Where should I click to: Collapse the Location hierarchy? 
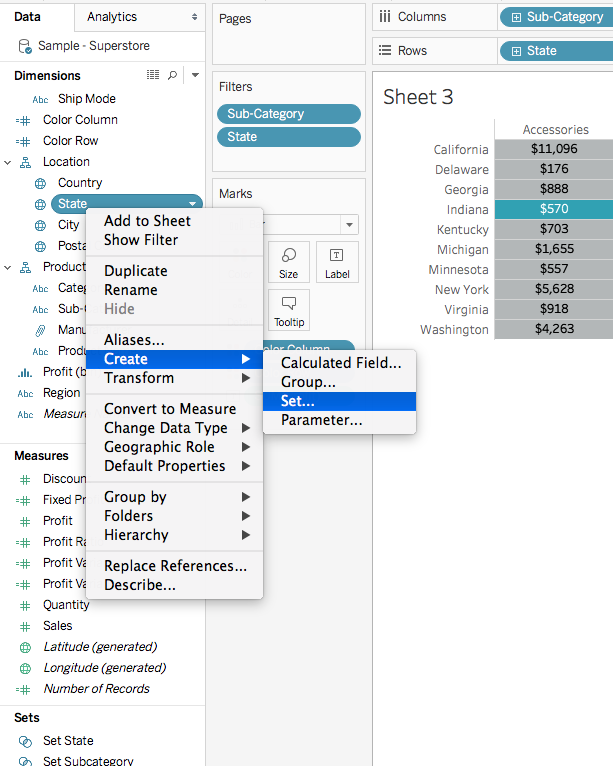coord(8,162)
